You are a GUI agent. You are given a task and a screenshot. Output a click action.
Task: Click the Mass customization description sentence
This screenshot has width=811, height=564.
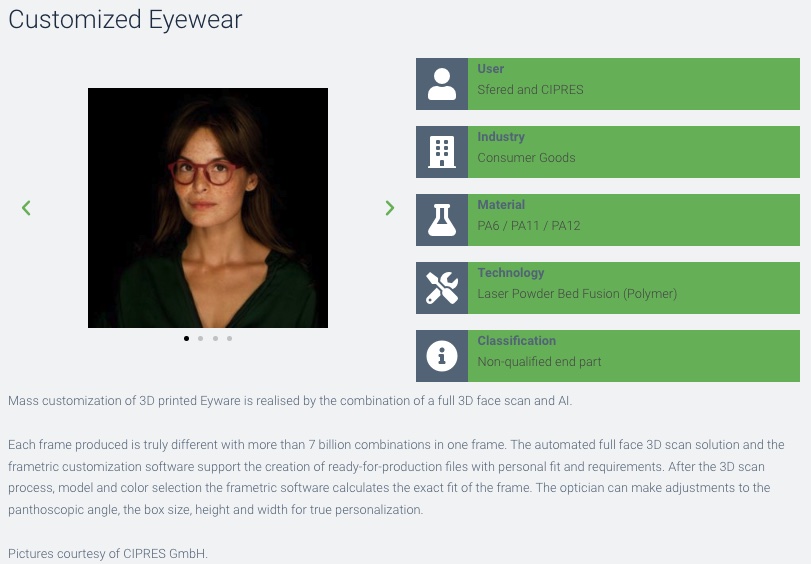point(290,401)
